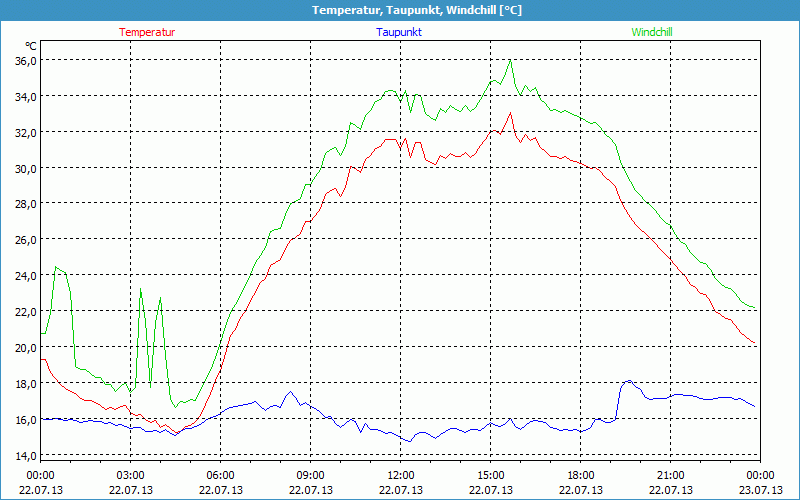Click the '22,0' y-axis value

click(26, 311)
